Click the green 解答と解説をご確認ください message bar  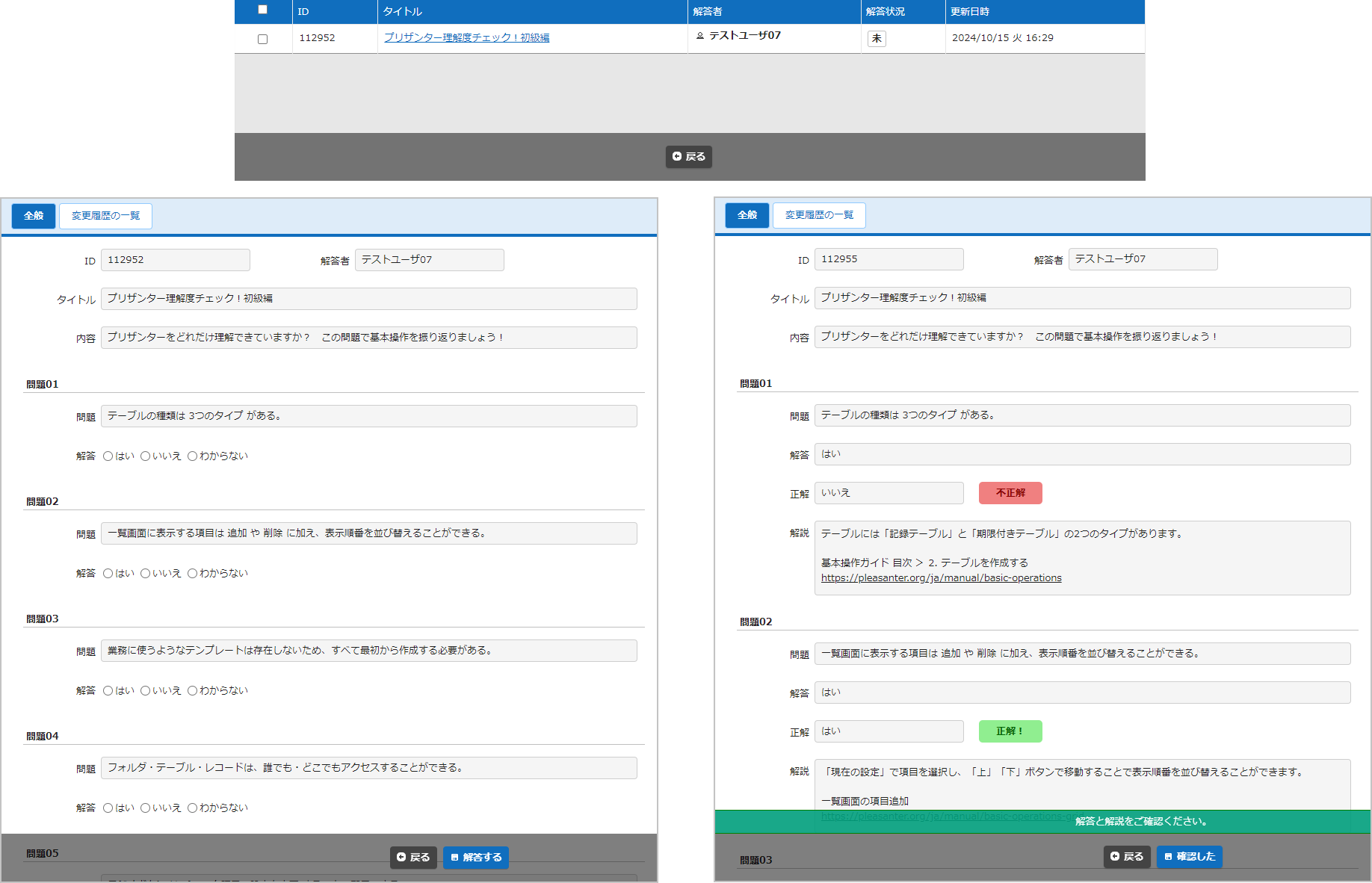point(1043,822)
